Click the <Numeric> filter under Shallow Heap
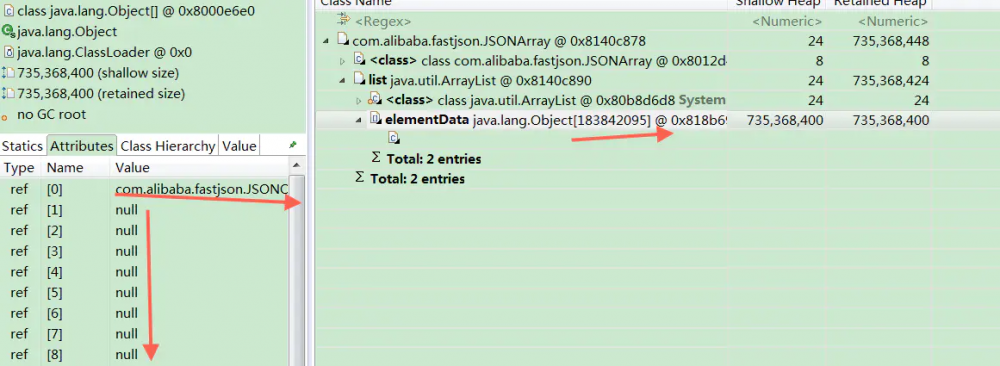1000x366 pixels. (x=787, y=22)
